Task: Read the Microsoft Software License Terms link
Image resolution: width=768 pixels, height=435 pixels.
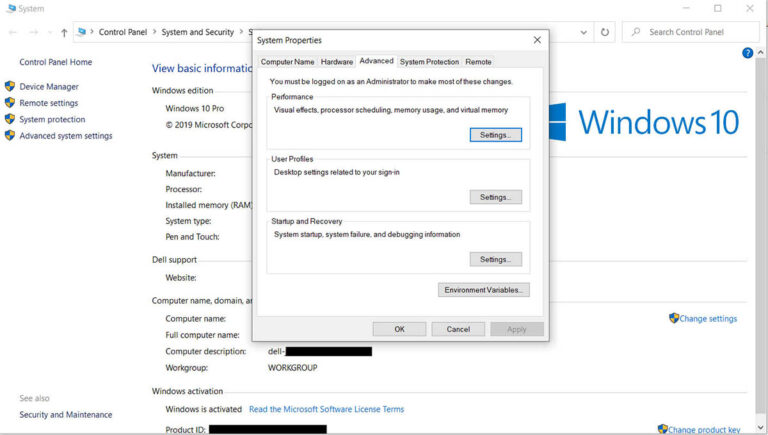Action: click(x=326, y=409)
